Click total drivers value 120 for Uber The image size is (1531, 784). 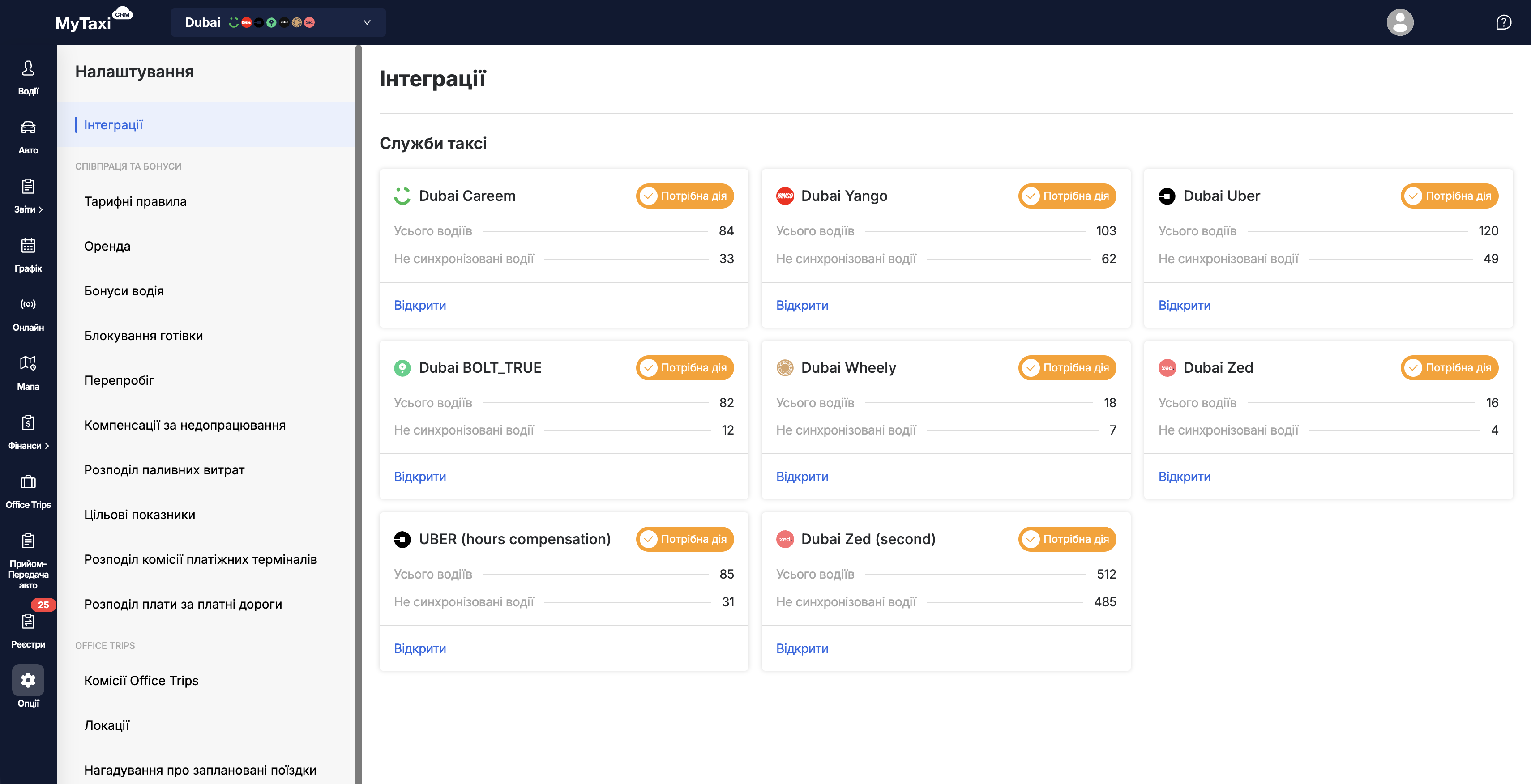pos(1488,231)
